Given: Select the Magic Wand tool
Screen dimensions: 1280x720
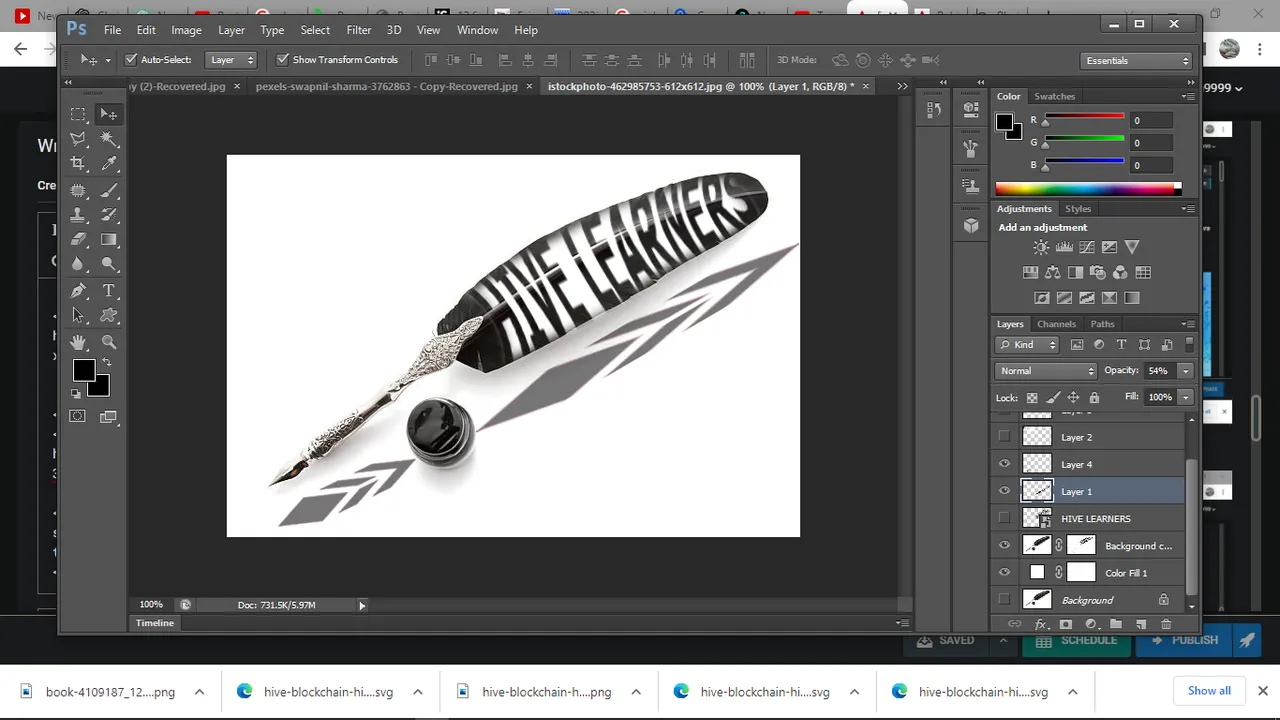Looking at the screenshot, I should (109, 139).
